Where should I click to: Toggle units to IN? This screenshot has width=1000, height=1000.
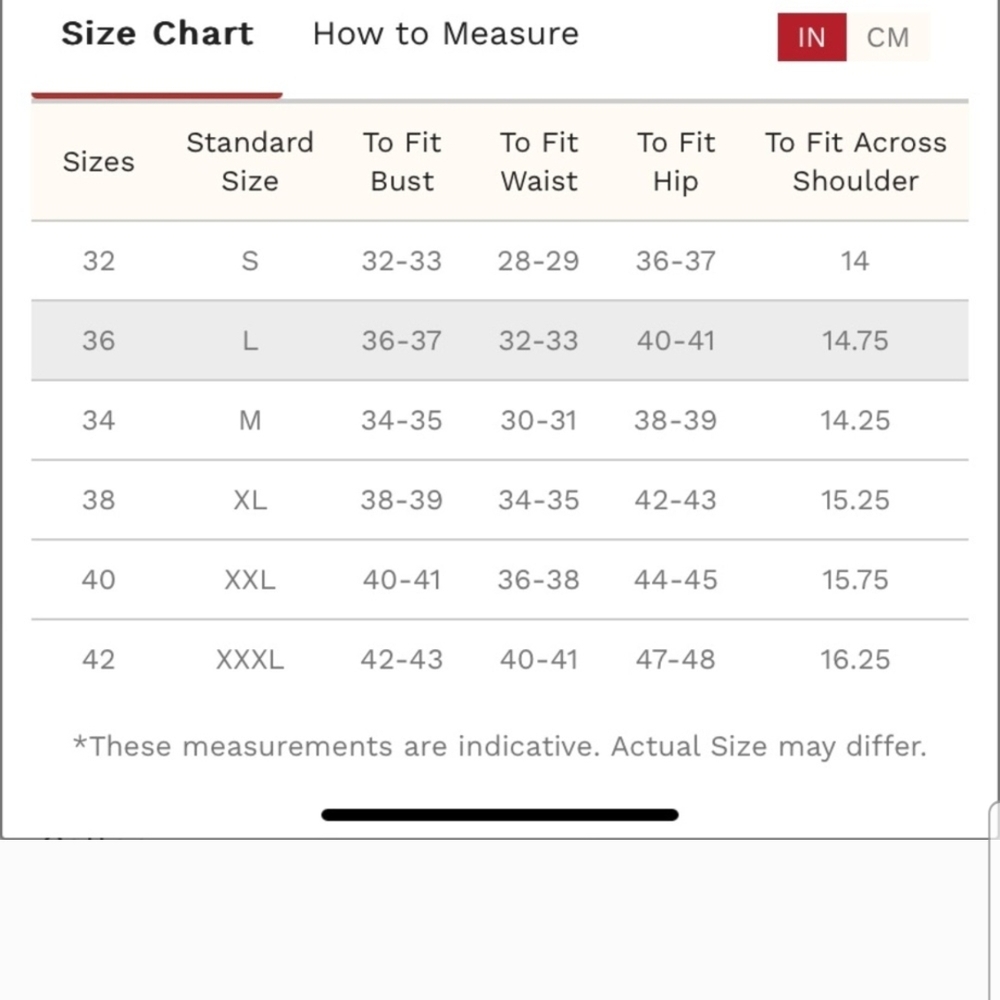[x=811, y=38]
